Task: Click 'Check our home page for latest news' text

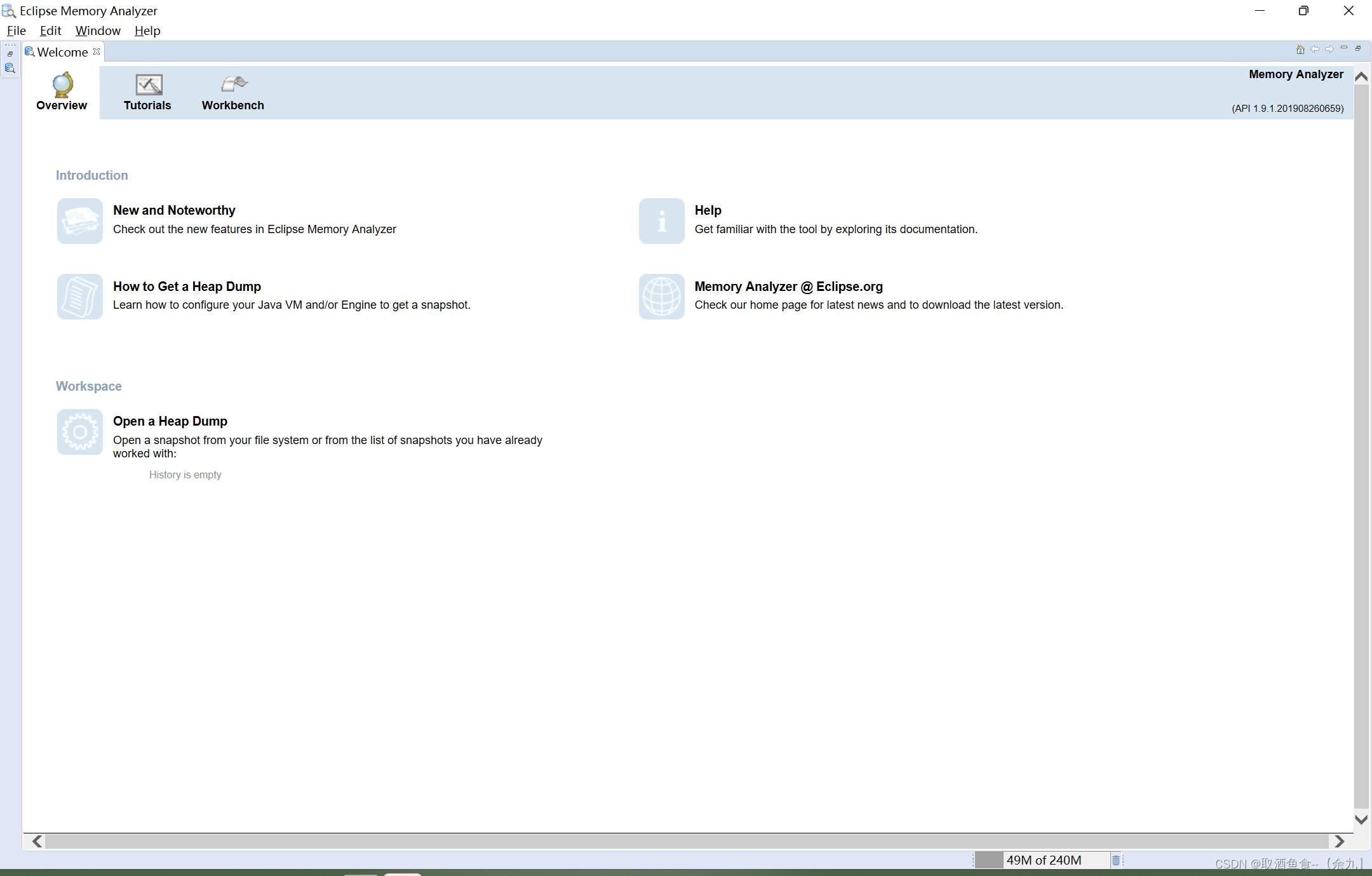Action: coord(878,305)
